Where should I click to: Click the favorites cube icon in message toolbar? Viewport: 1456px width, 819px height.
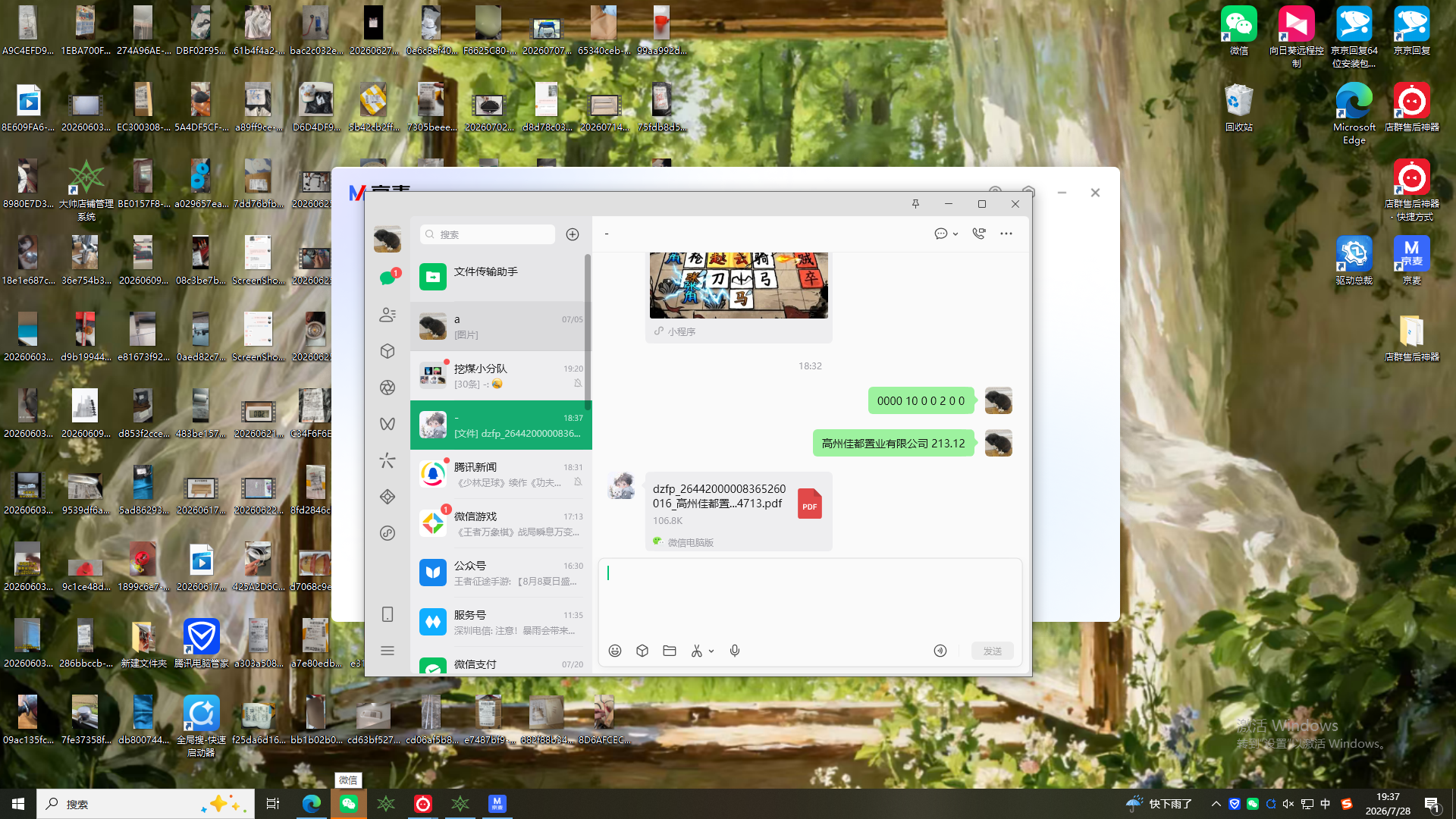642,651
